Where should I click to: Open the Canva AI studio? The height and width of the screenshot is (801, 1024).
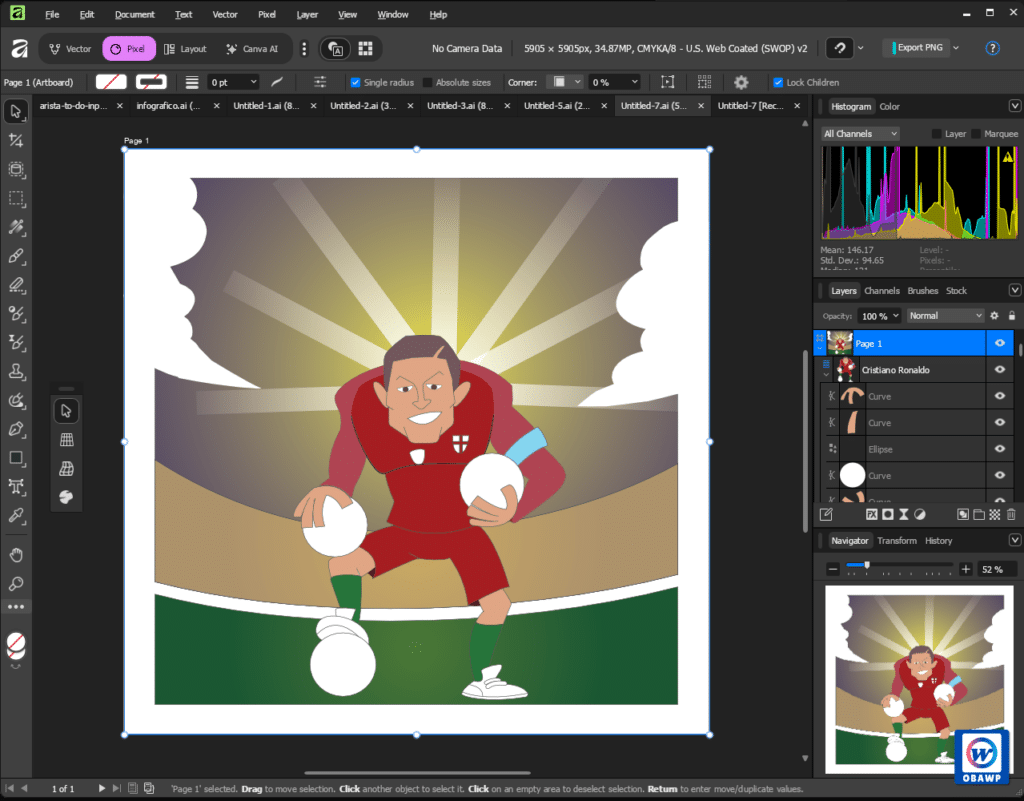[x=252, y=49]
